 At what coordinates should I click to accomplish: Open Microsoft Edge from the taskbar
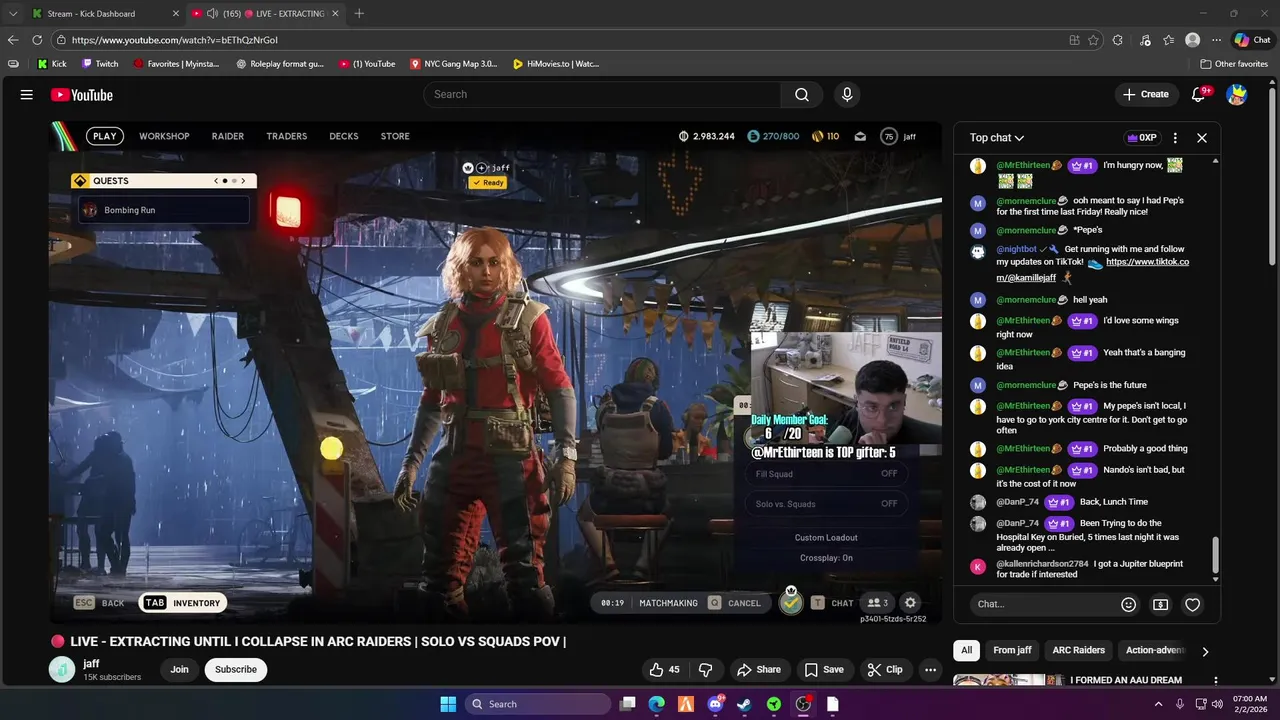656,704
